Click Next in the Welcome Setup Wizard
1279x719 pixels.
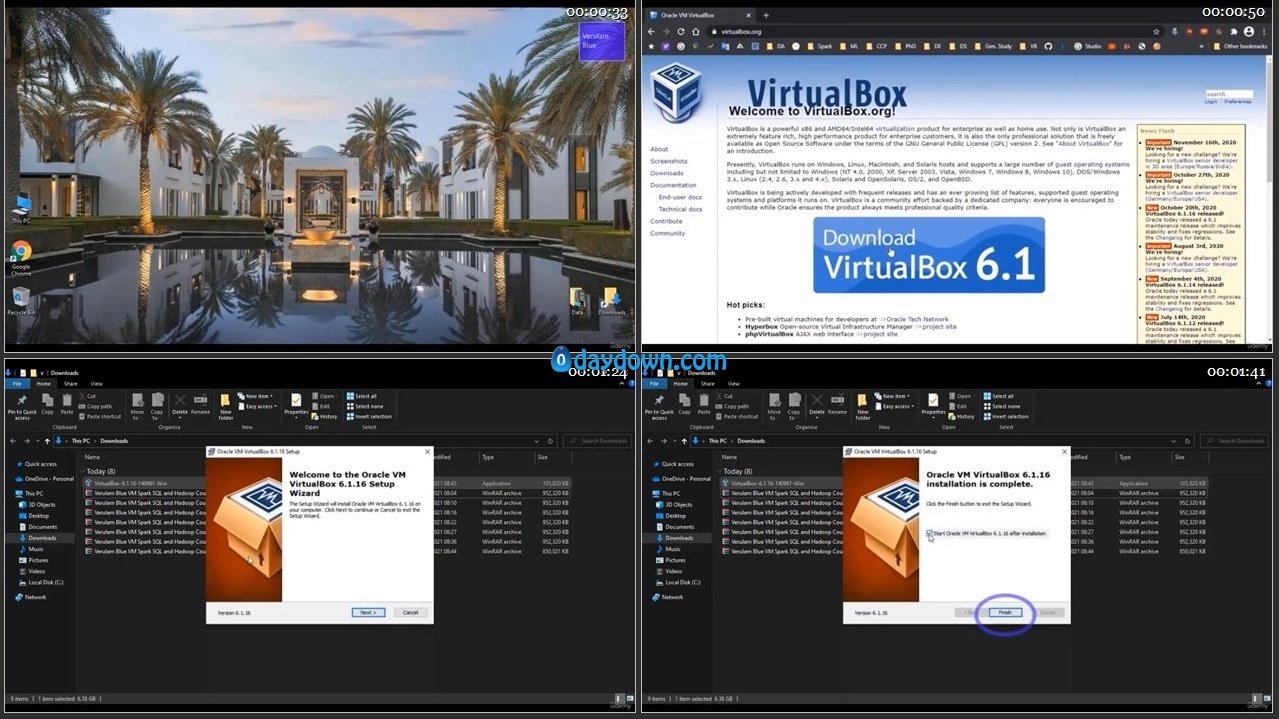coord(367,612)
